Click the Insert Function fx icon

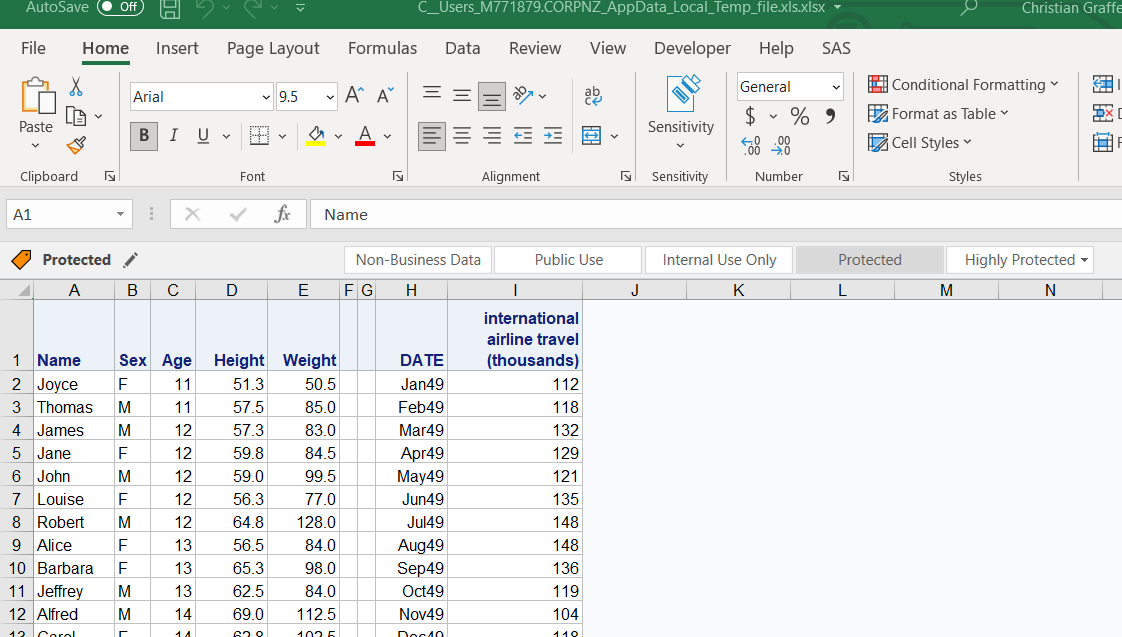tap(282, 214)
